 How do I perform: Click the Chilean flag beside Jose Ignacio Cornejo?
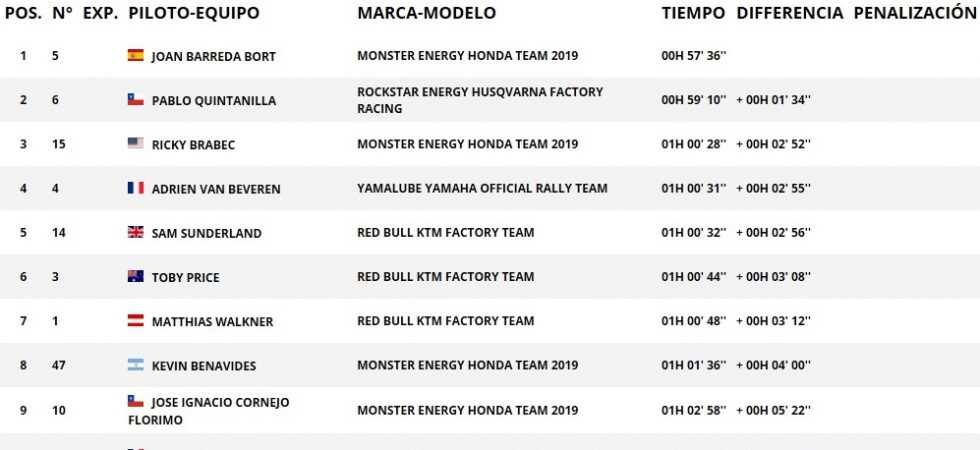point(135,402)
